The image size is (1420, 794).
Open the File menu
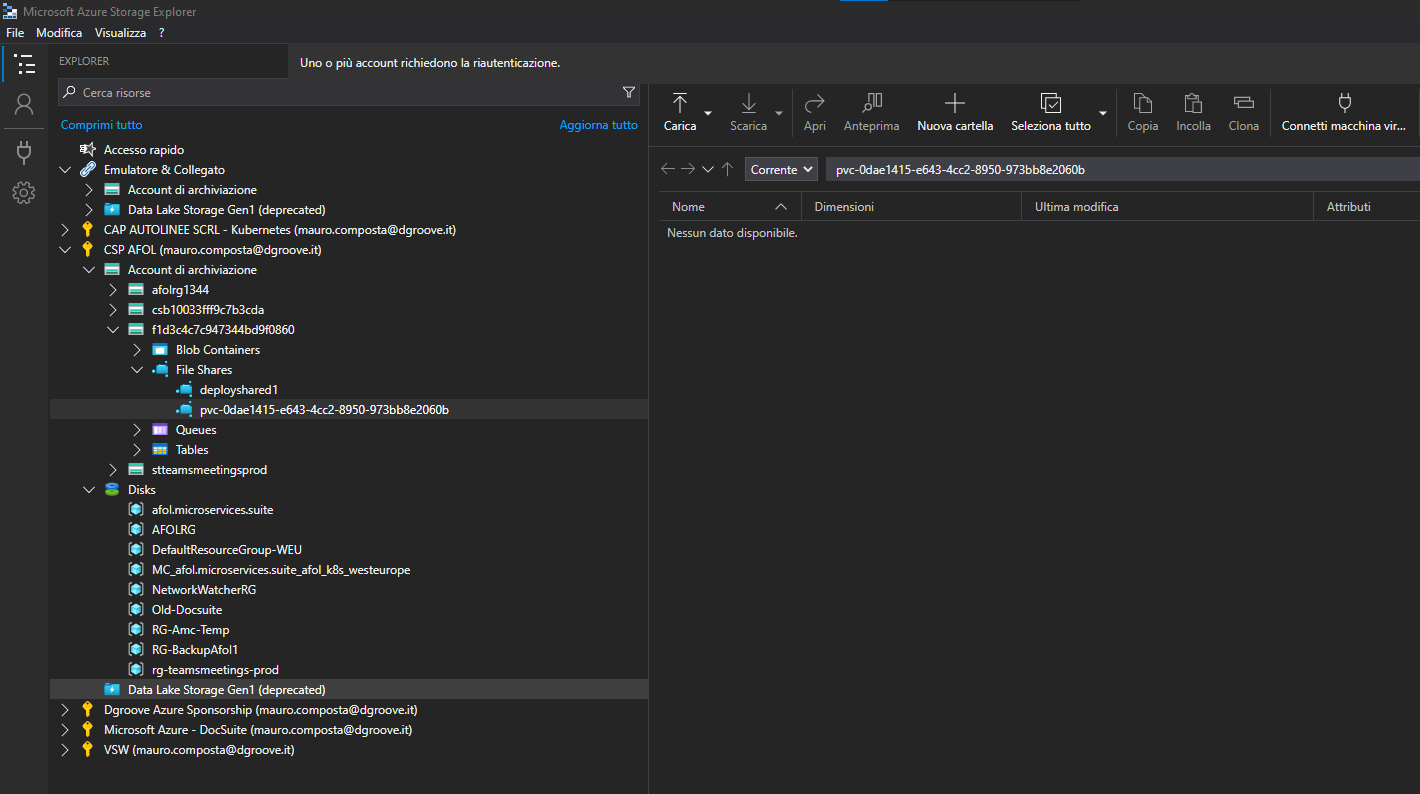15,33
